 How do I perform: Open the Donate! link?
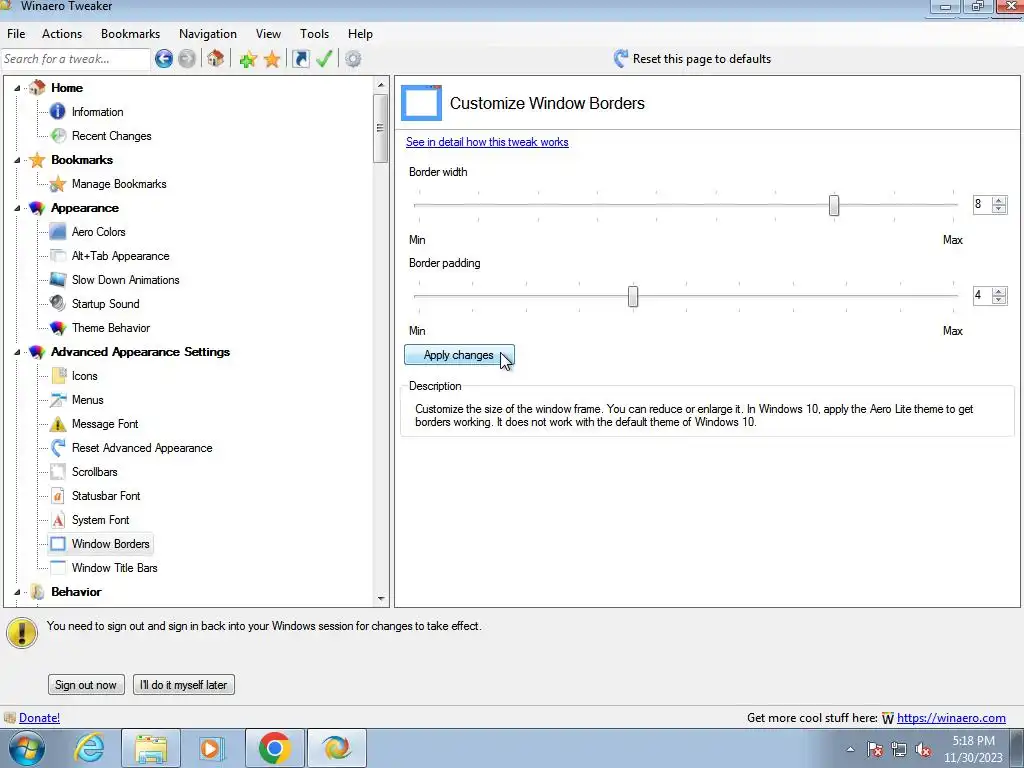pos(39,718)
